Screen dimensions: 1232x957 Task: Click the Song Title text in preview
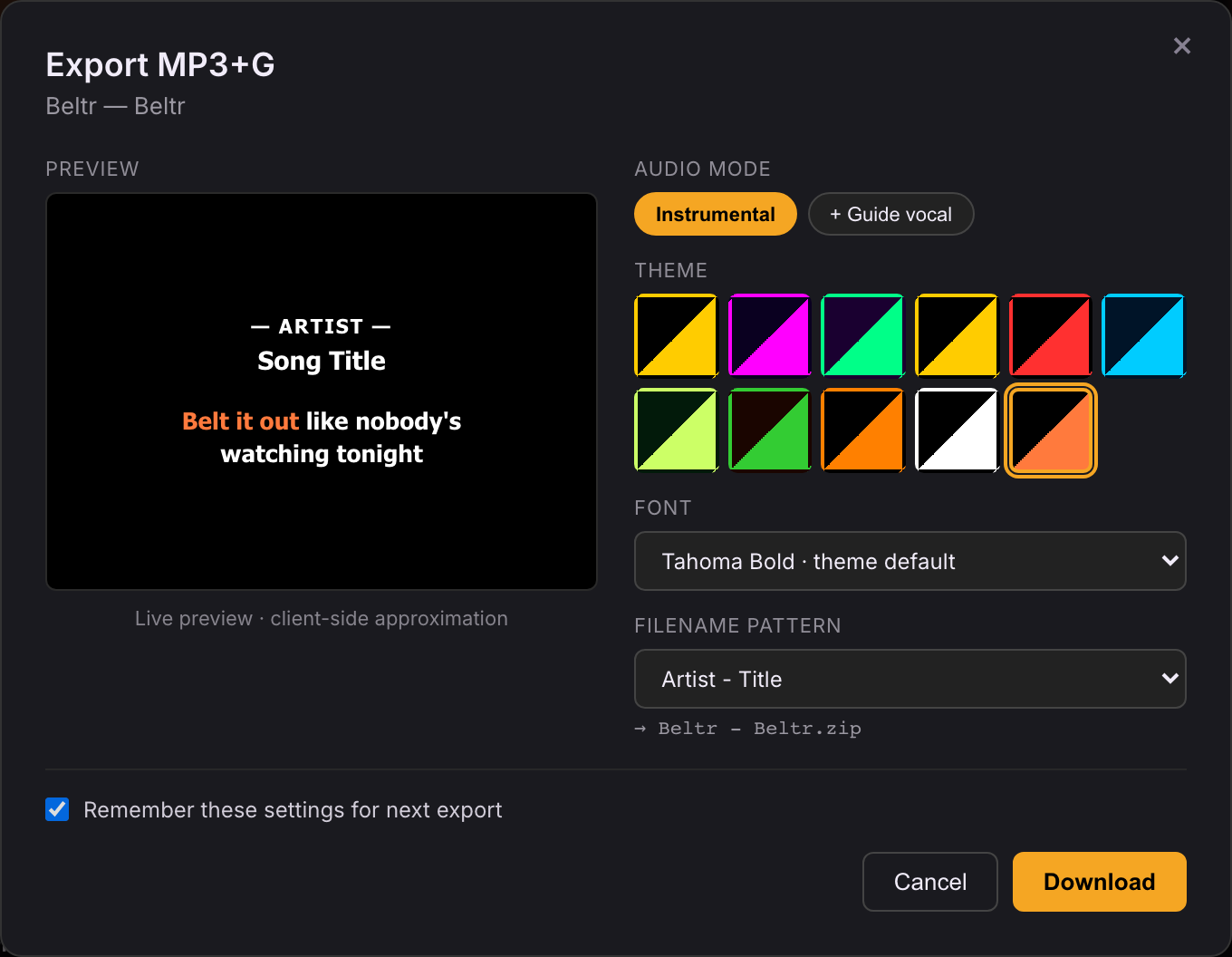[322, 361]
